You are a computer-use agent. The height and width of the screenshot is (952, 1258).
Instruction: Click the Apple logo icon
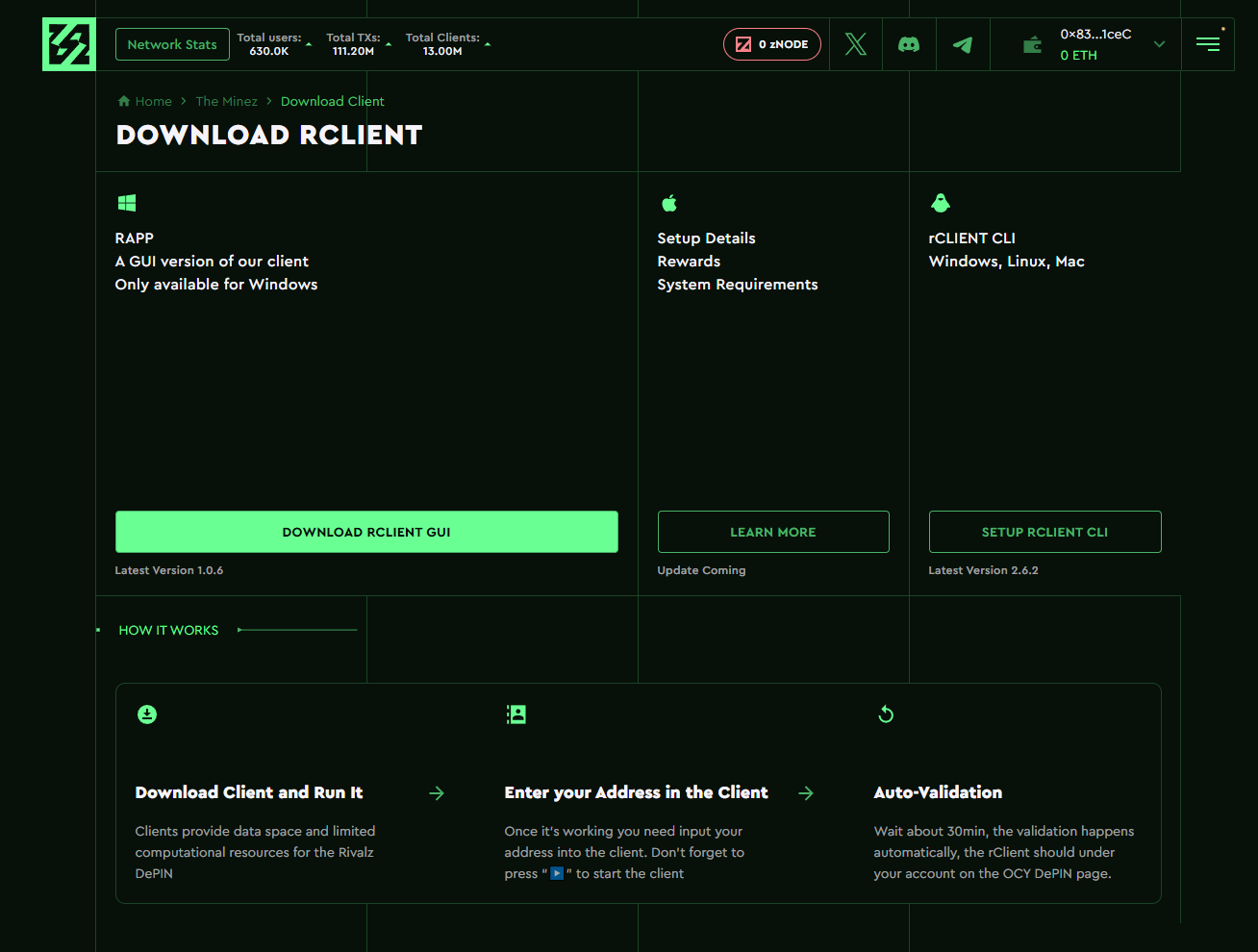(x=669, y=203)
